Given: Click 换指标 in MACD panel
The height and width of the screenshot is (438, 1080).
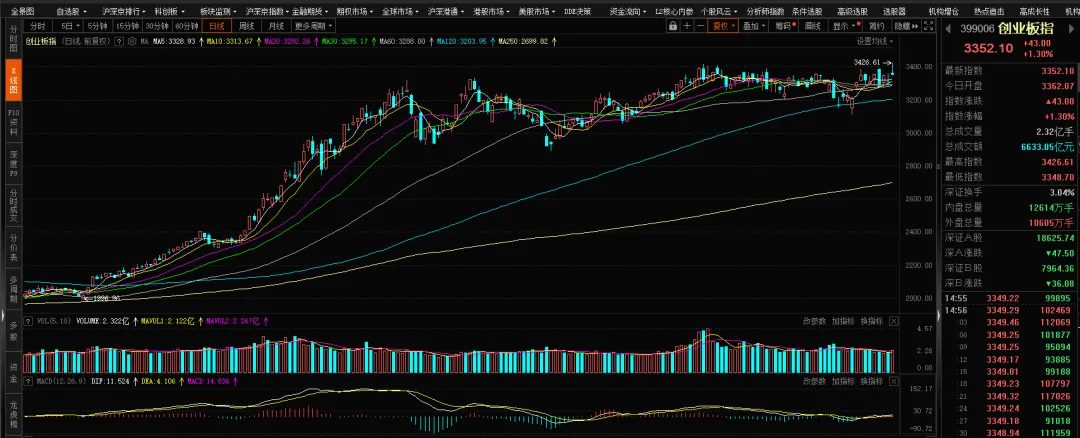Looking at the screenshot, I should [872, 381].
